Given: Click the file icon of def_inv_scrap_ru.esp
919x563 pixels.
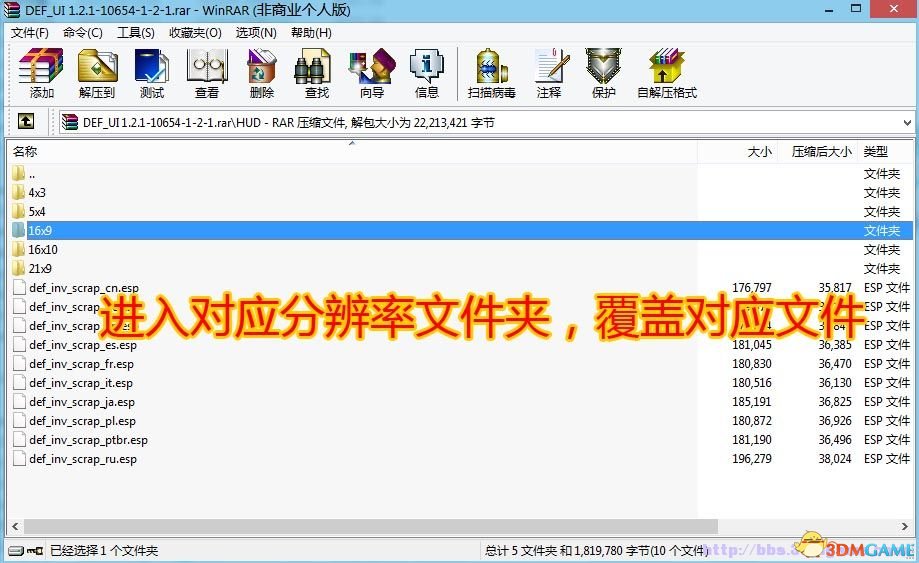Looking at the screenshot, I should pyautogui.click(x=19, y=459).
